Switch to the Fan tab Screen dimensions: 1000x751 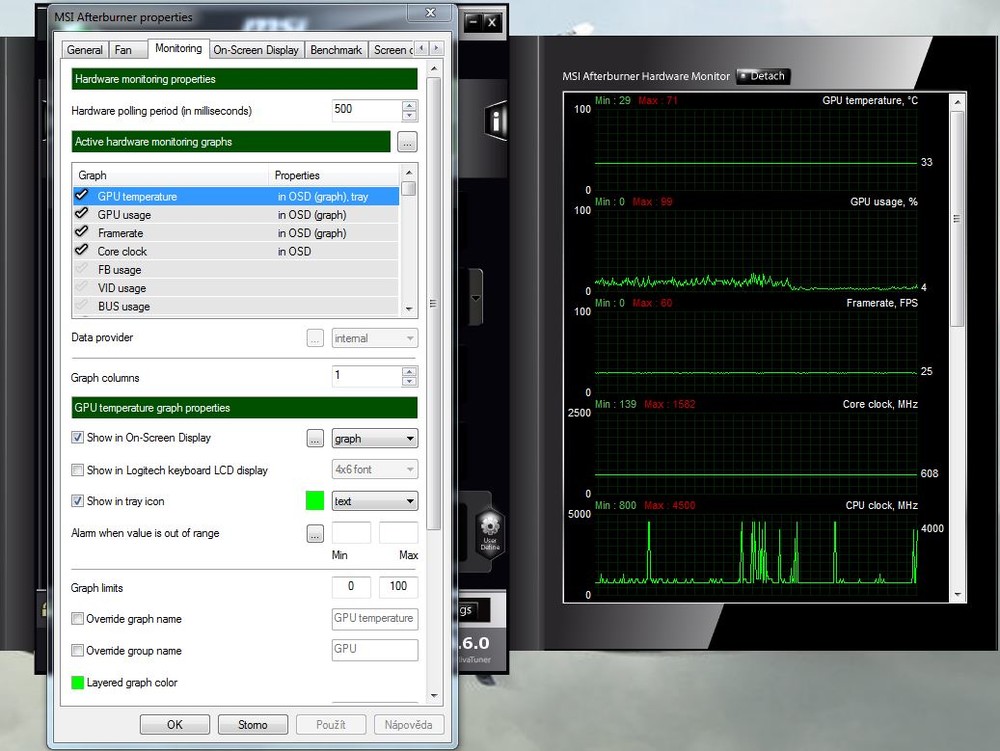tap(123, 50)
